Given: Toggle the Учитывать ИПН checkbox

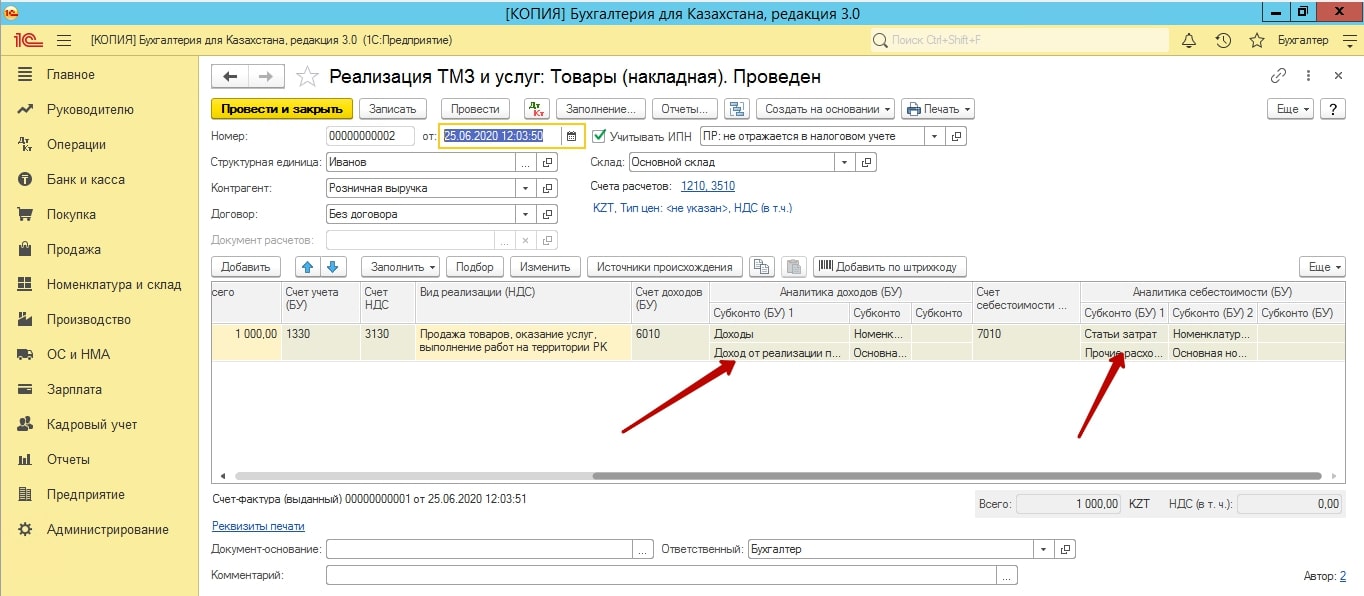Looking at the screenshot, I should [x=600, y=136].
